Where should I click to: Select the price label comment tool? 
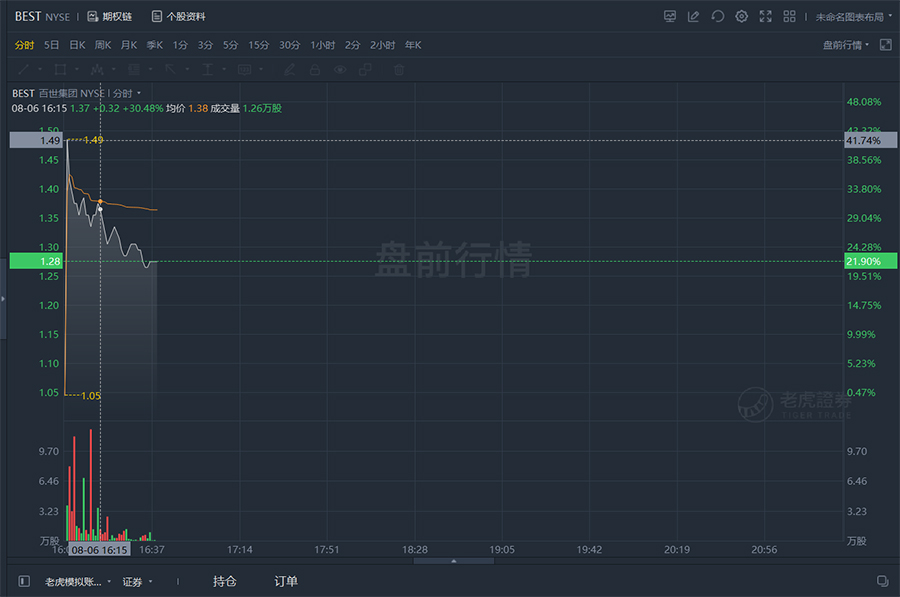[x=244, y=70]
